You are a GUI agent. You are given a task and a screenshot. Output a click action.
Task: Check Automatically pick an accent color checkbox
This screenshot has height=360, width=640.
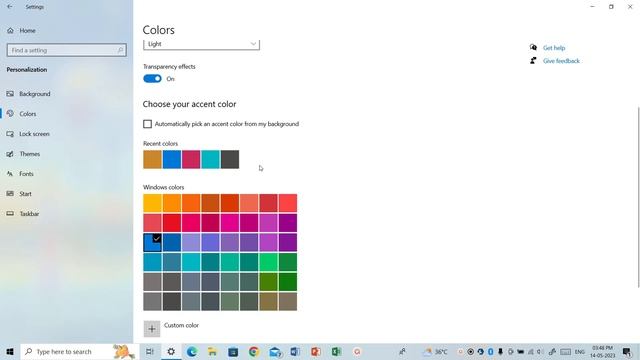(147, 124)
